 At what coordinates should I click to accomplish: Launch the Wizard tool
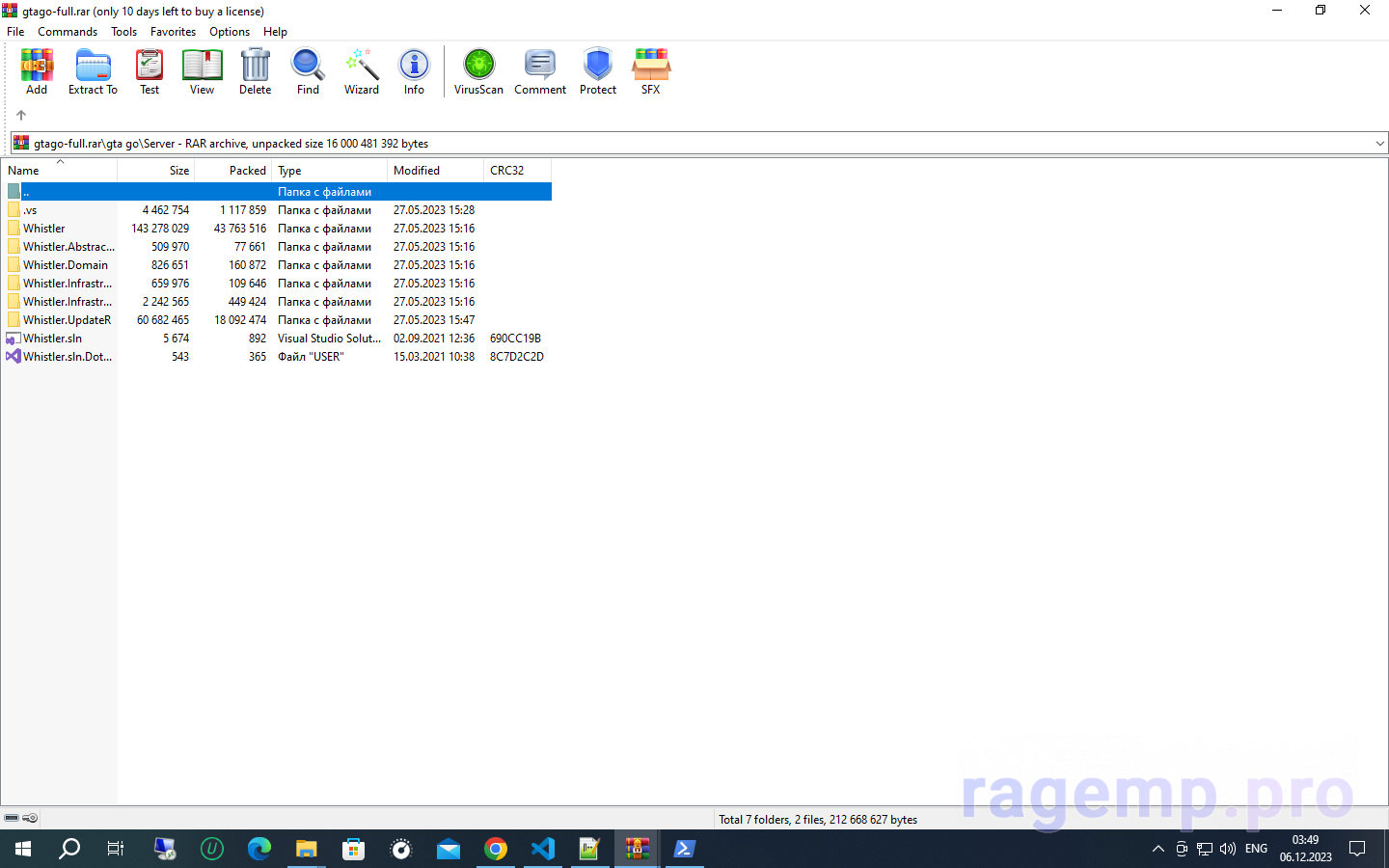coord(362,72)
